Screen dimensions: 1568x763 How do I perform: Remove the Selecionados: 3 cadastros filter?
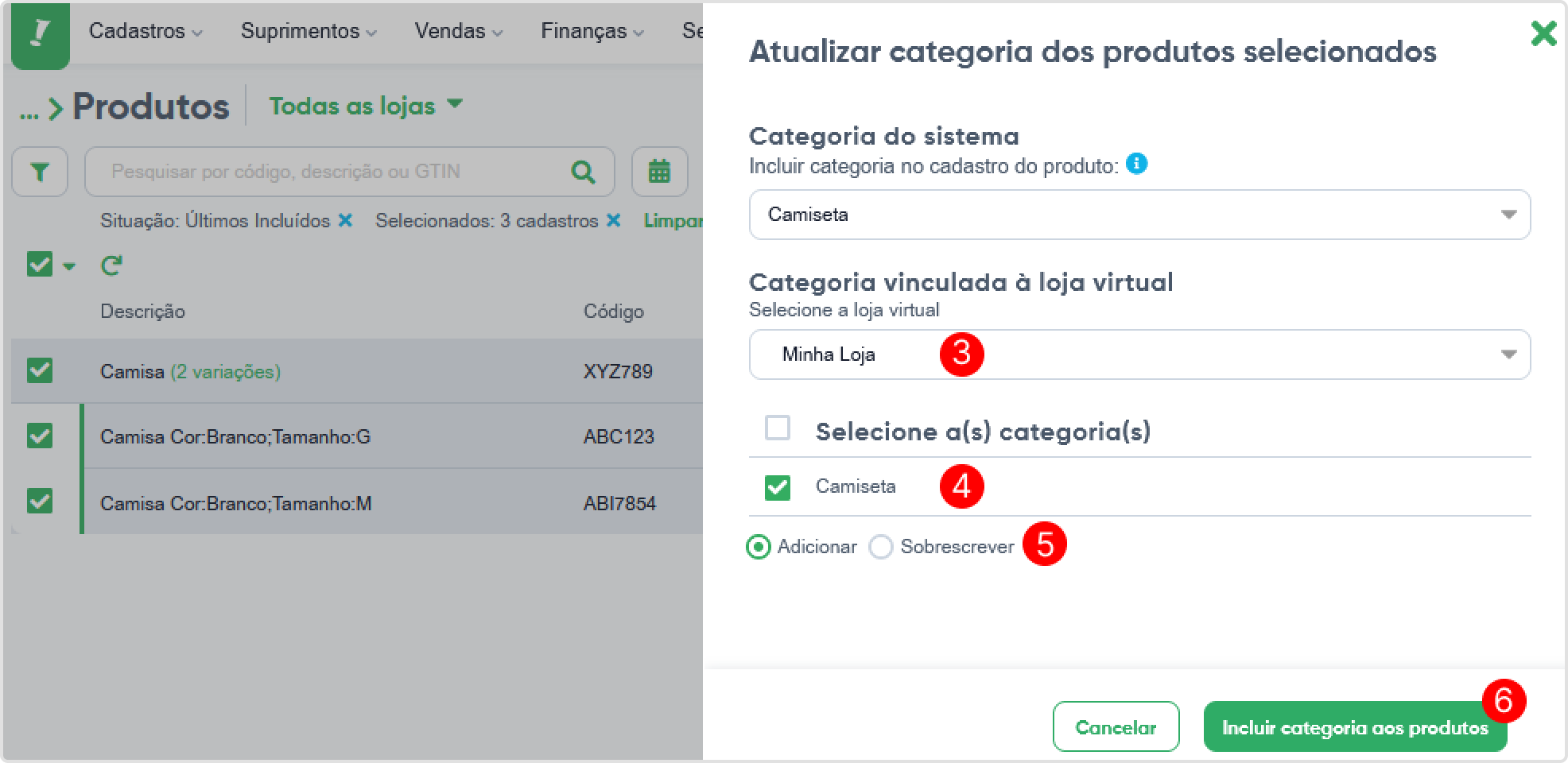613,220
